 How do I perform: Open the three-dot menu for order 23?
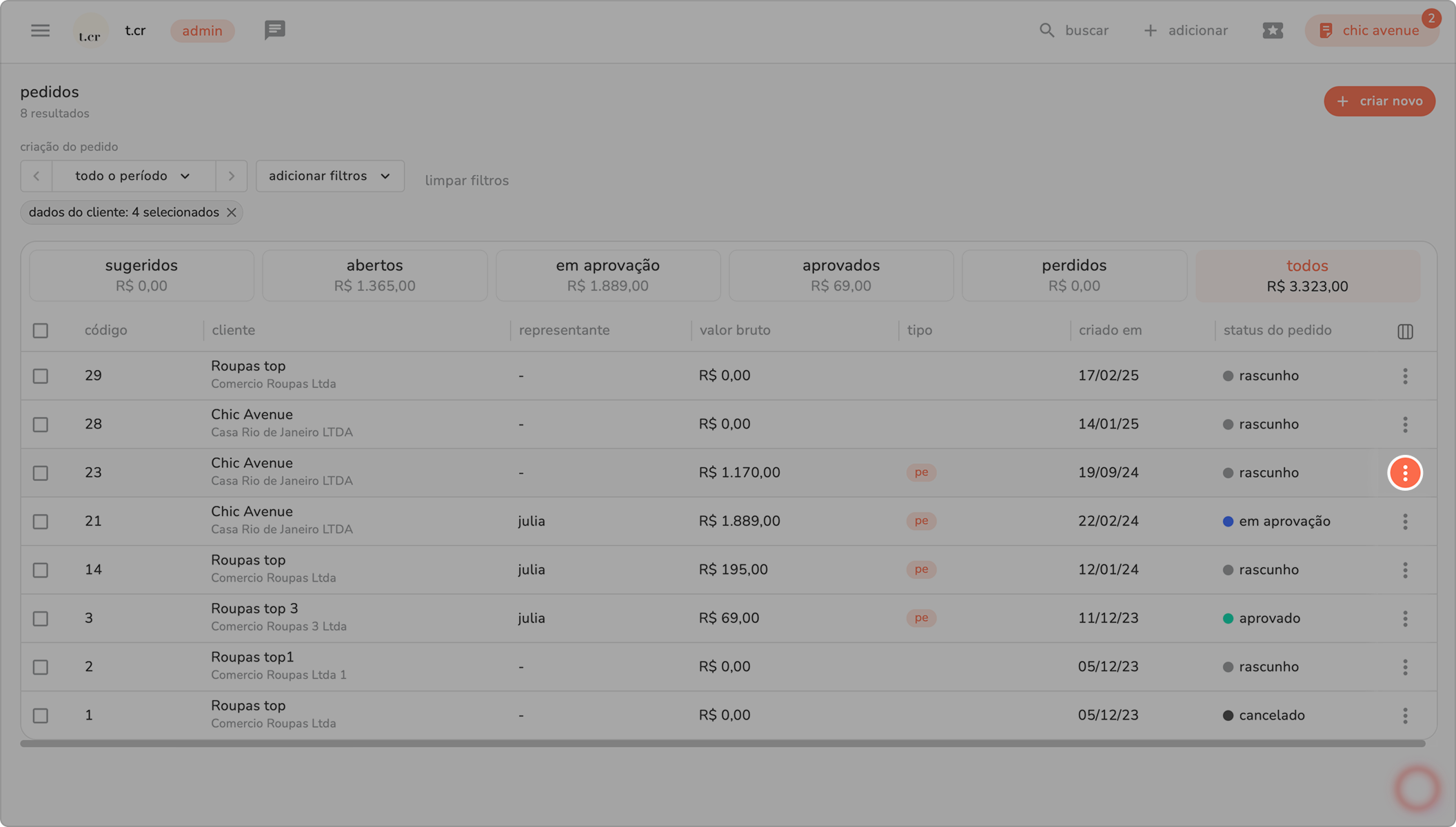1405,473
